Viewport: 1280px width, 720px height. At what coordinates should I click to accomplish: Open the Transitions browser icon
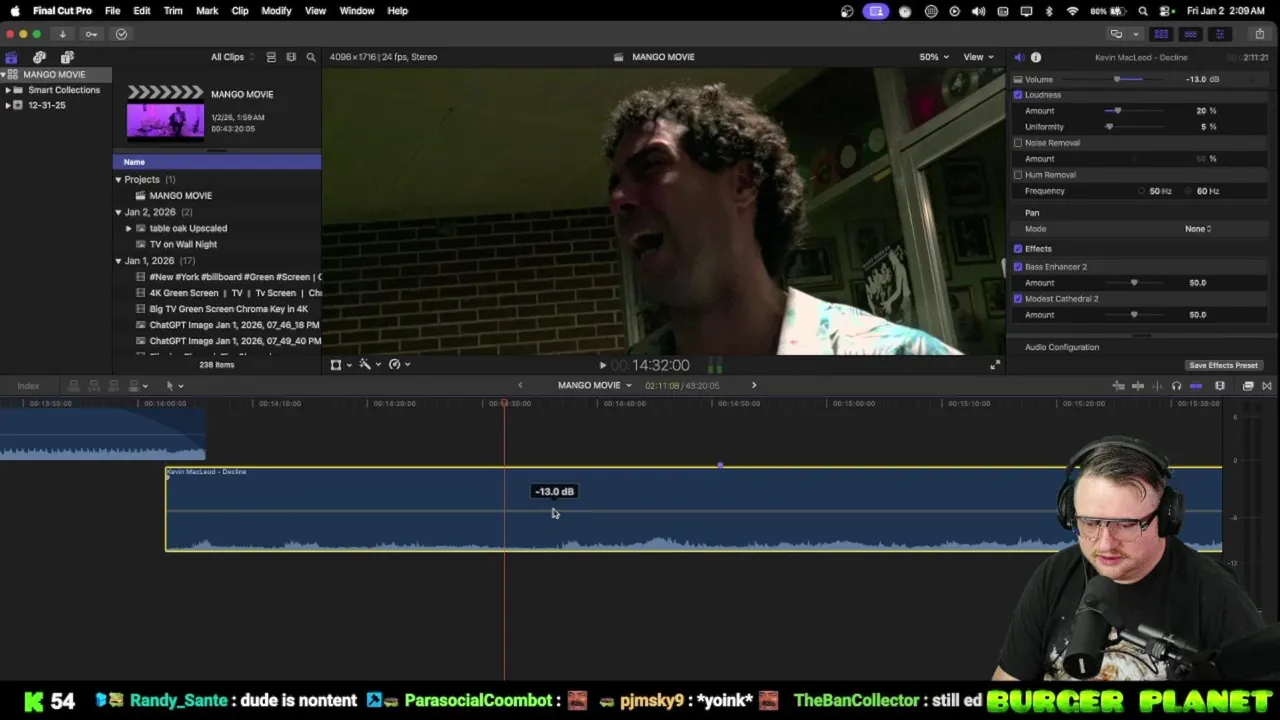(x=1267, y=386)
